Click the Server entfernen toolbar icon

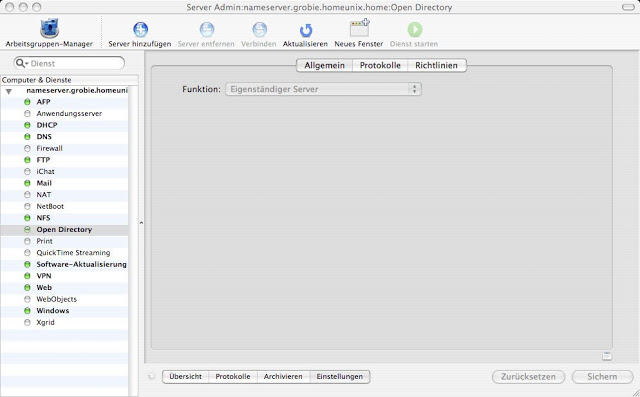(207, 29)
